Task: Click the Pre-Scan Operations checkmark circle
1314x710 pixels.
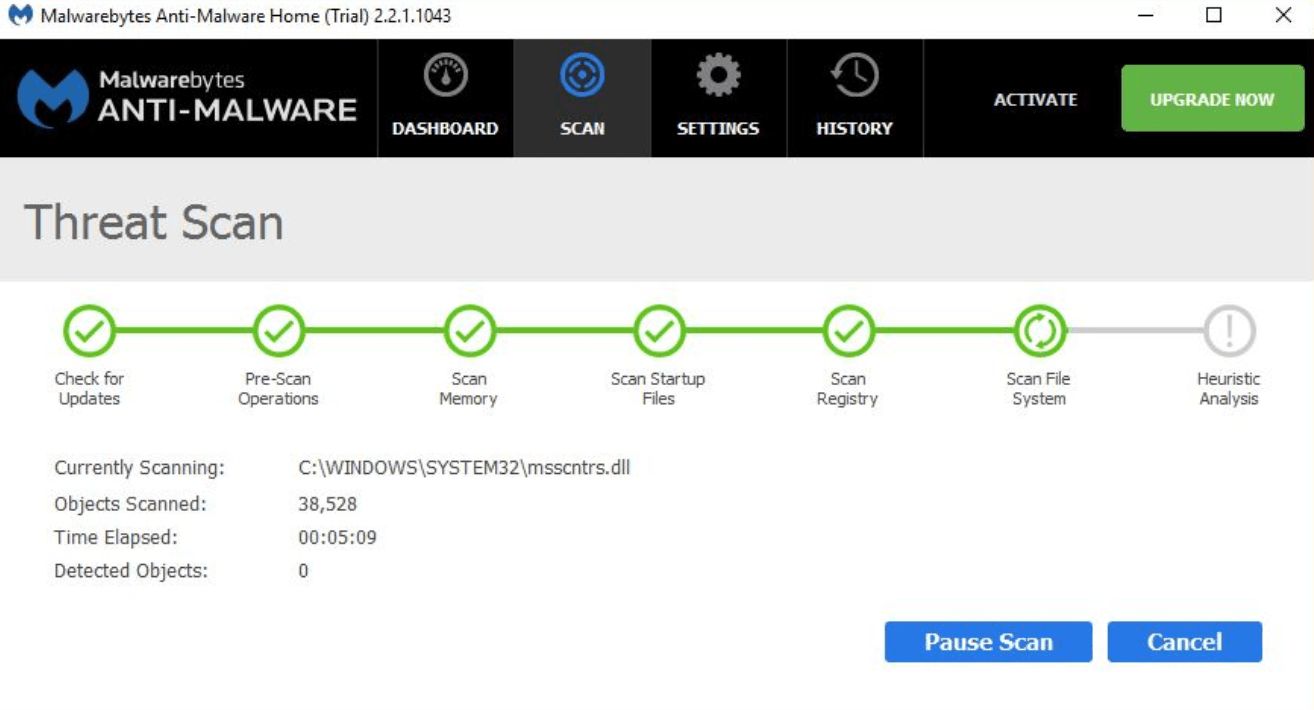Action: pyautogui.click(x=279, y=331)
